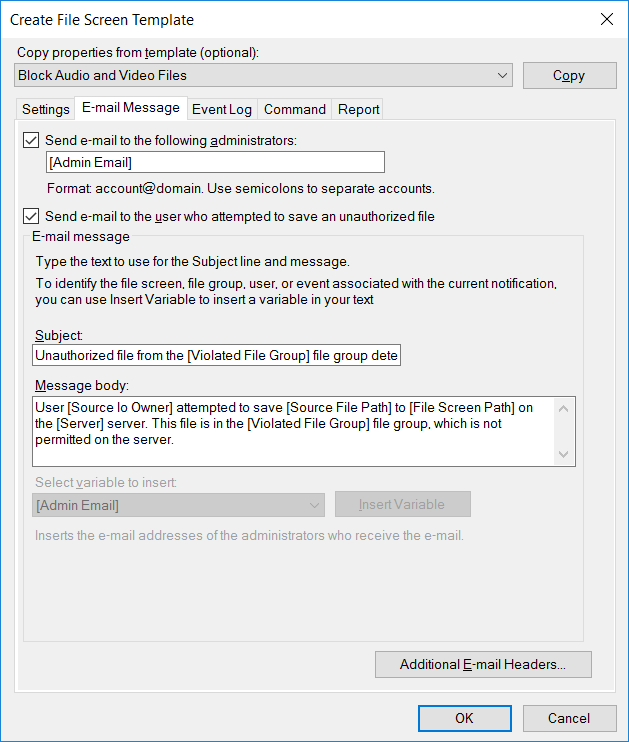Select the E-mail Message tab
629x742 pixels.
point(131,108)
